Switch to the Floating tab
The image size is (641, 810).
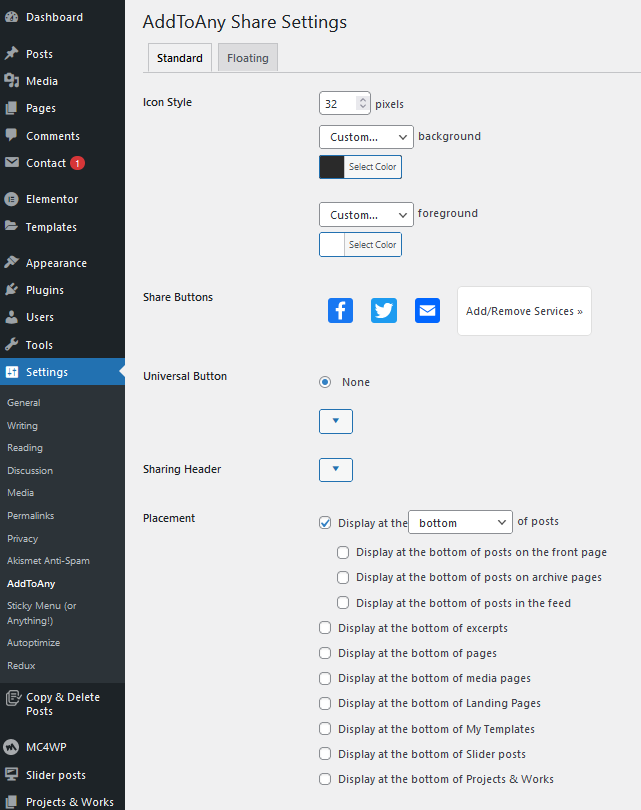[x=247, y=58]
